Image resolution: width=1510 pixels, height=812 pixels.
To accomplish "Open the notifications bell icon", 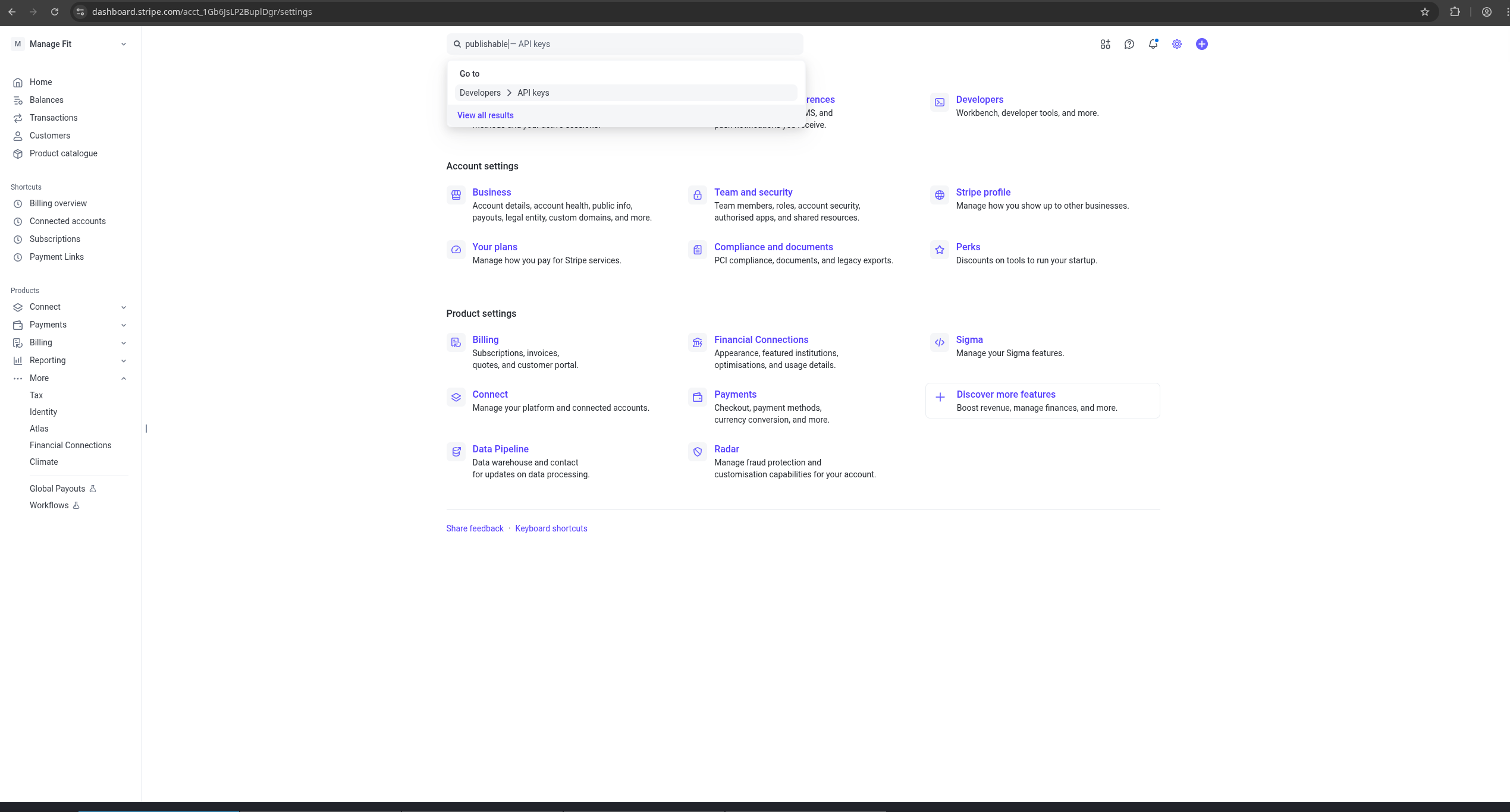I will coord(1153,44).
